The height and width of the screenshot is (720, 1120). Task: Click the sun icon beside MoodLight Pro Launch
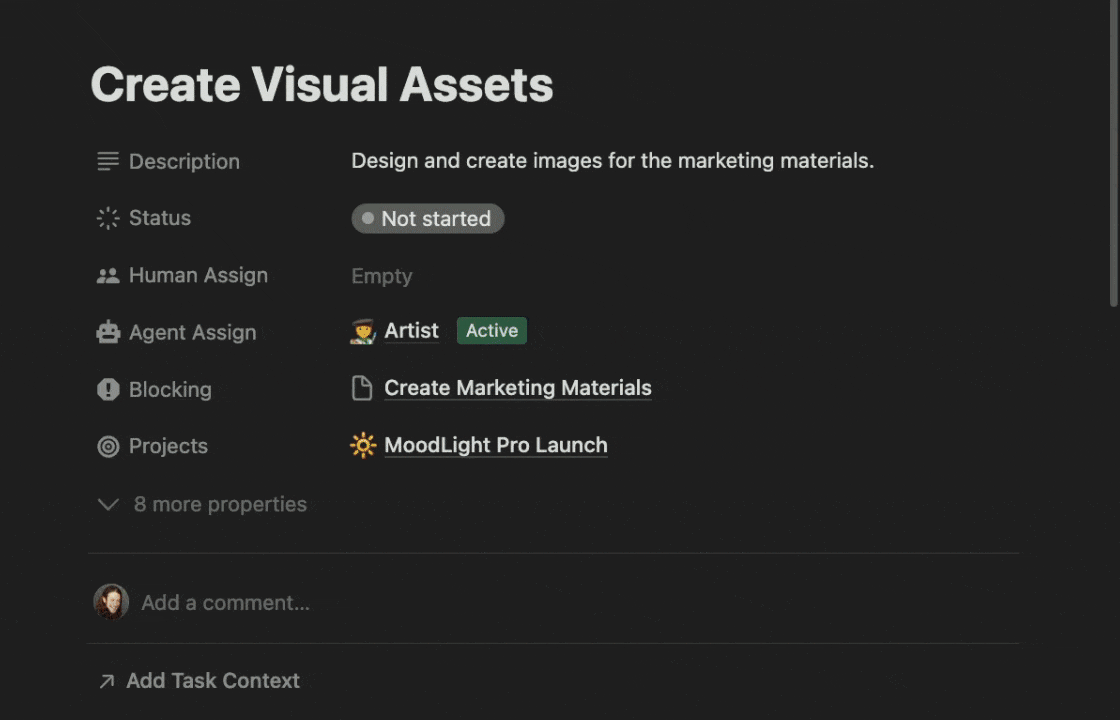362,445
